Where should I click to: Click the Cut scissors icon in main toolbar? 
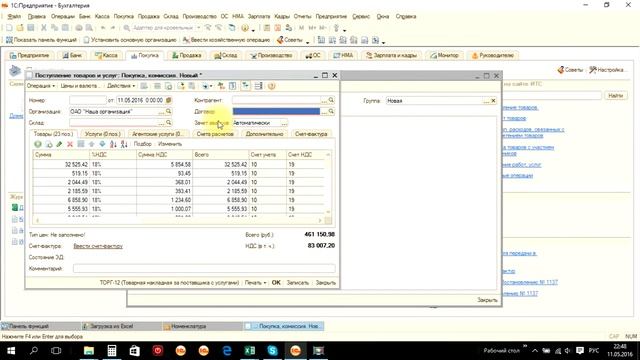tap(44, 28)
